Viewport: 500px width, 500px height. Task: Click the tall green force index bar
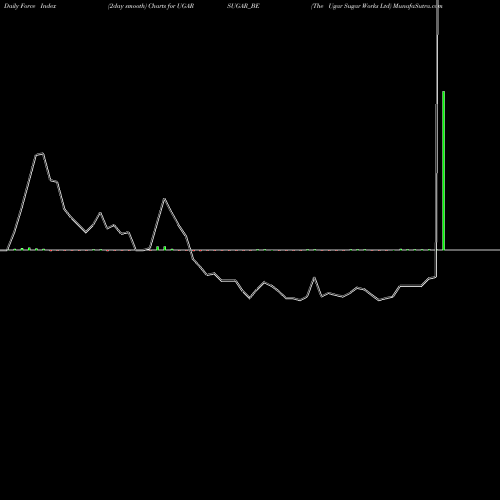pos(443,170)
